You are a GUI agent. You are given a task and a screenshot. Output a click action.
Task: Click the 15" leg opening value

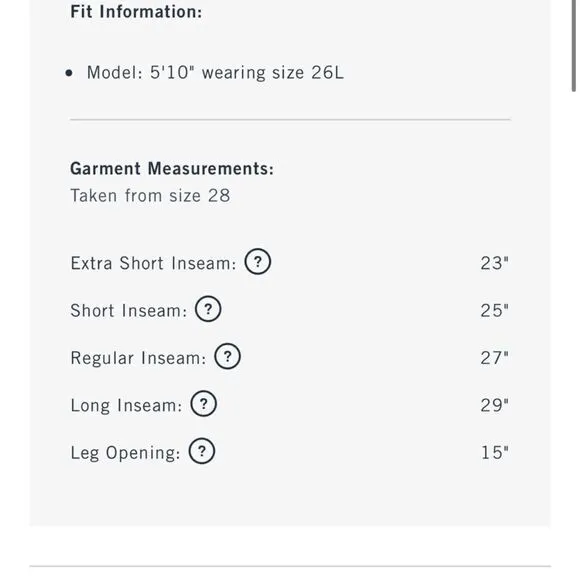pos(495,453)
